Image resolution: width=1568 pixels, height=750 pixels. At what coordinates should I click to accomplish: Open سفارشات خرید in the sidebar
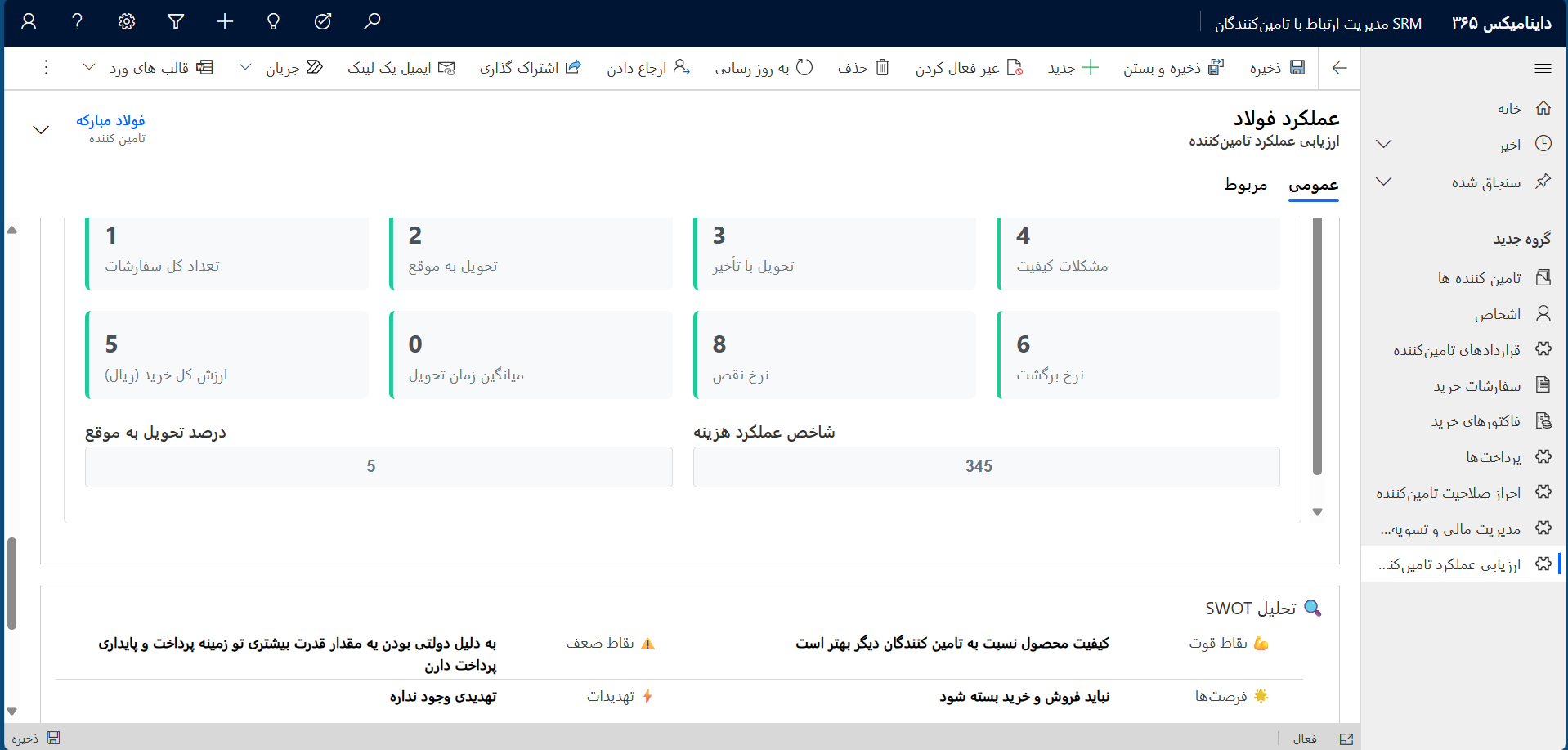coord(1477,385)
